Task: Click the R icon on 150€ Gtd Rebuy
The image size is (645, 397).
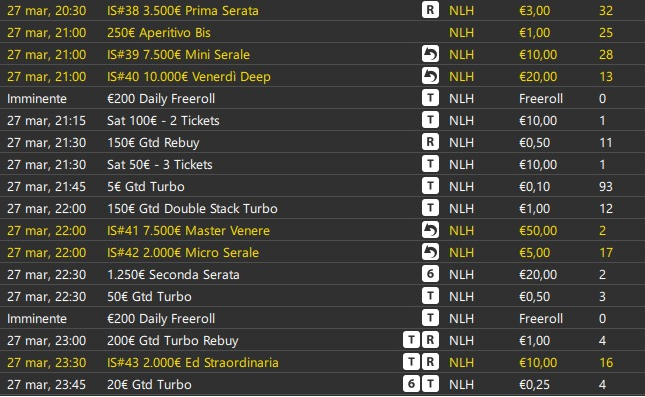Action: tap(430, 142)
